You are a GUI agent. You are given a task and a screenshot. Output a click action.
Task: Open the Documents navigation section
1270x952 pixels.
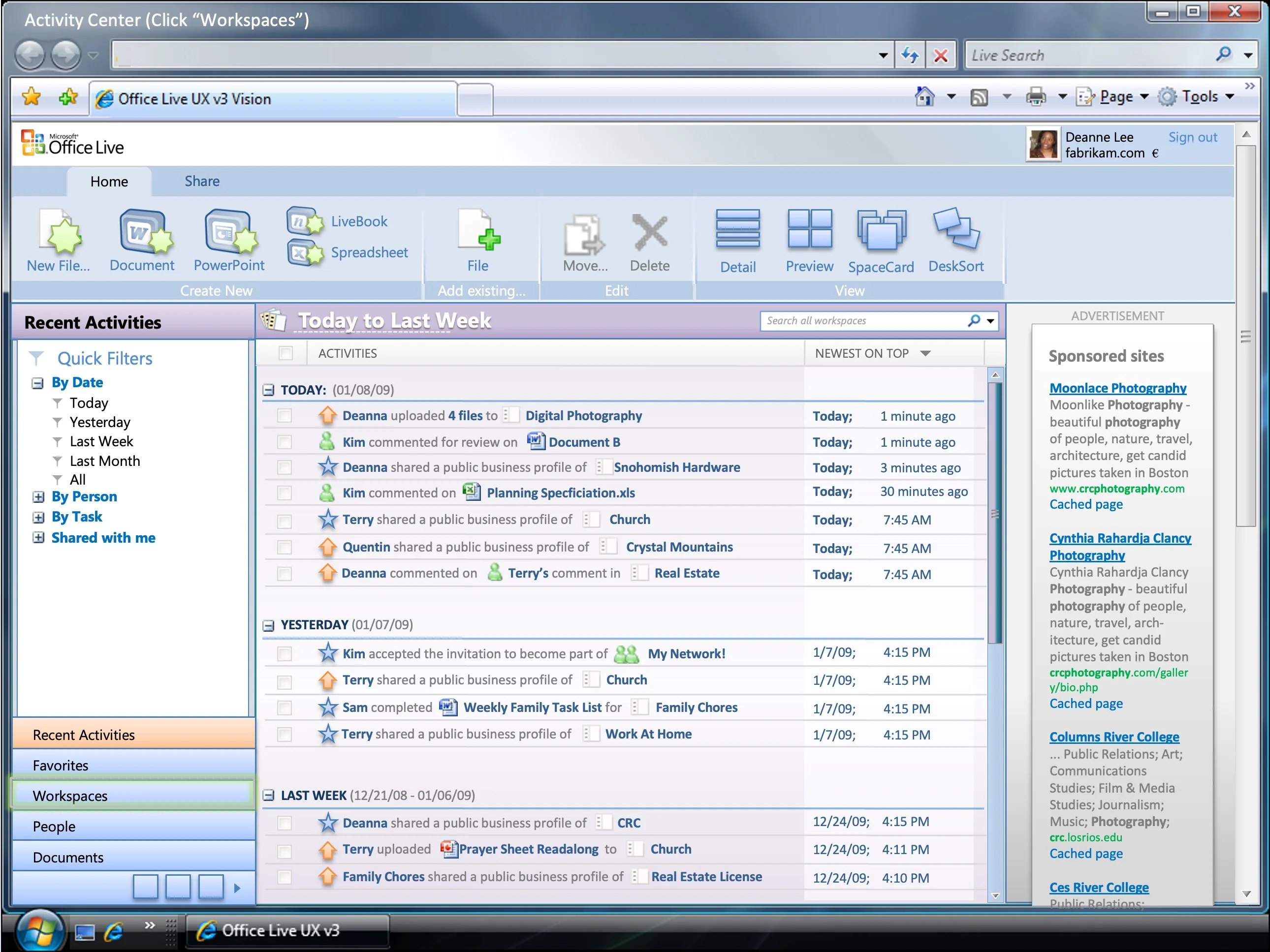(x=133, y=857)
